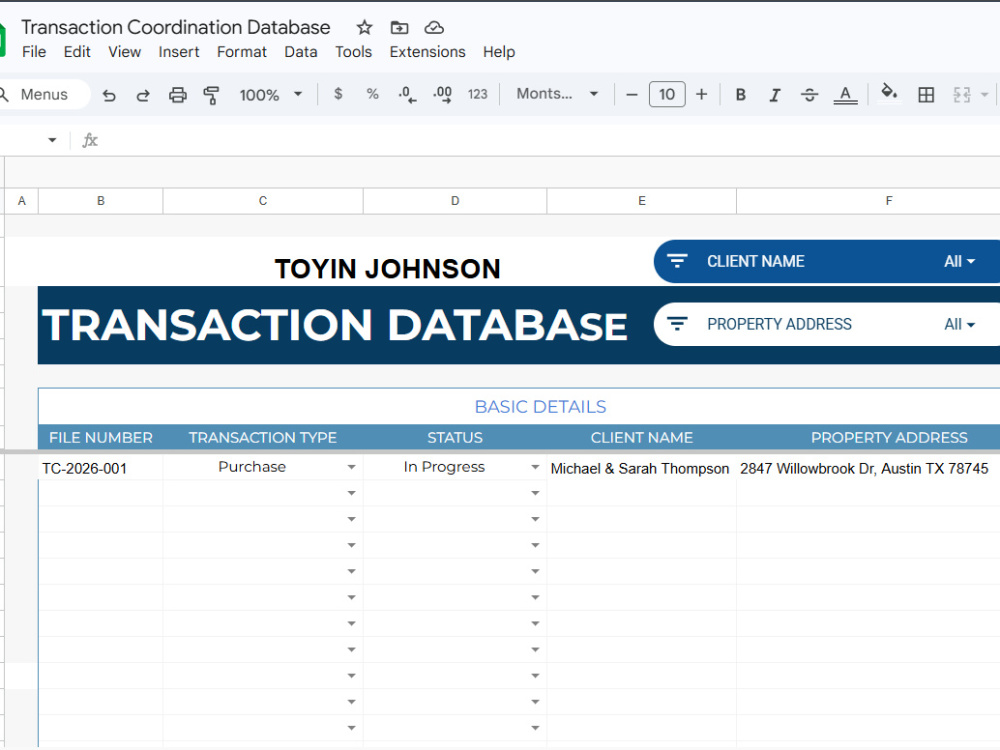Check the cloud save status icon
The height and width of the screenshot is (750, 1000).
(434, 27)
